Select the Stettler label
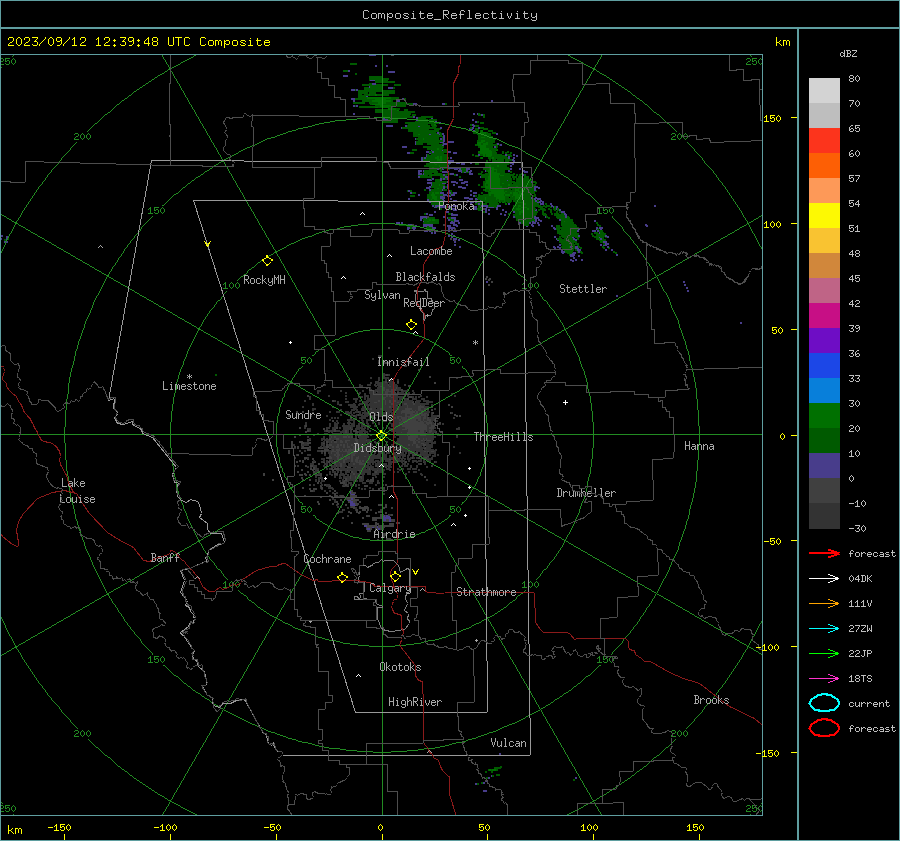 (583, 289)
